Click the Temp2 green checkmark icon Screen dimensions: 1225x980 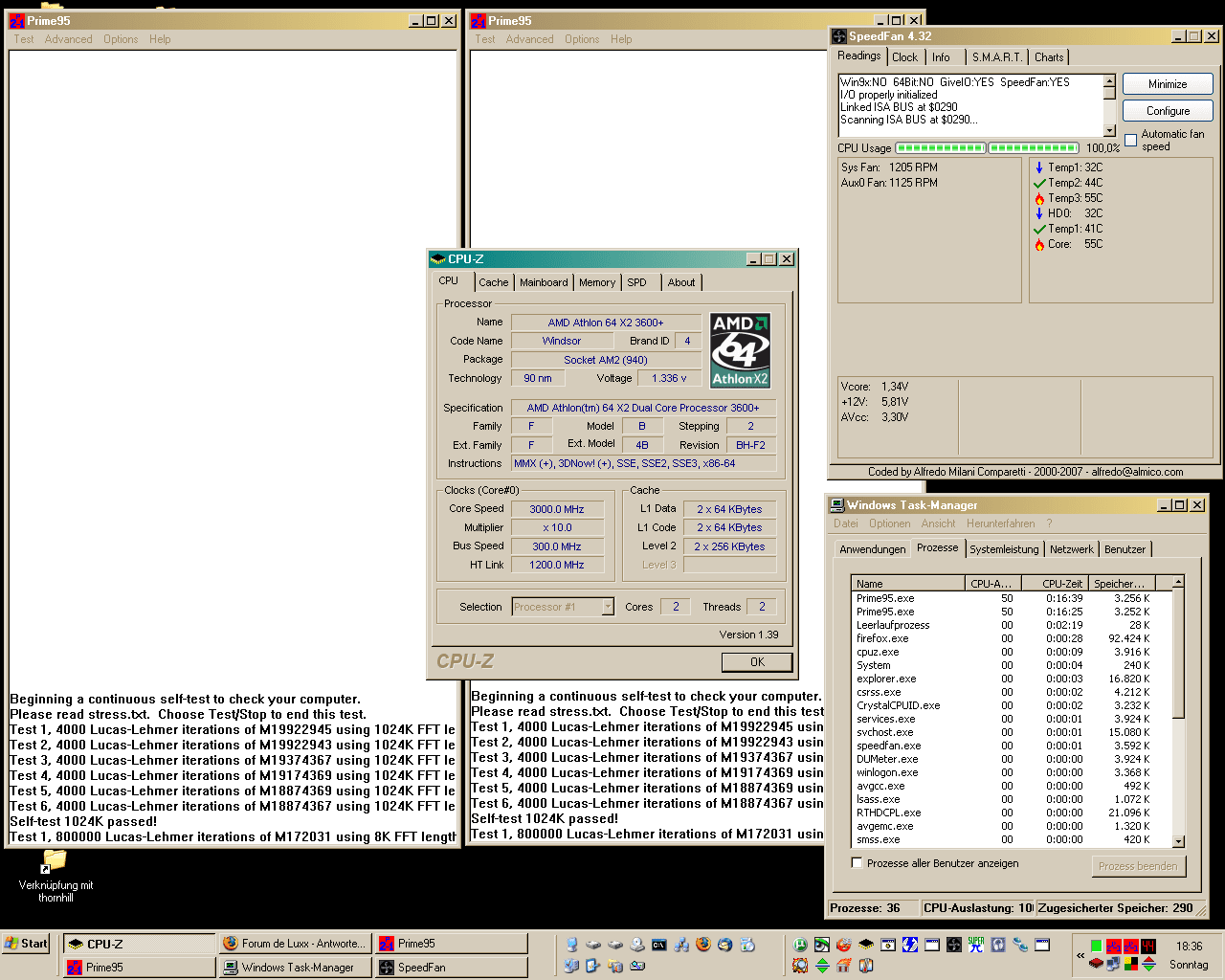1039,183
